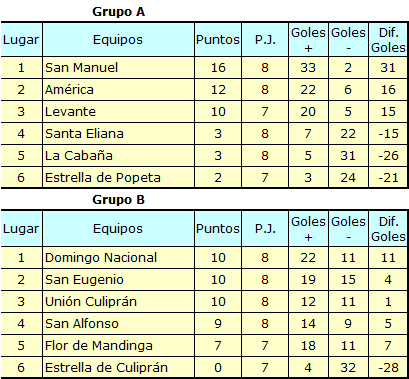Select San Manuel's goal difference of 31
This screenshot has width=409, height=379.
click(x=388, y=68)
